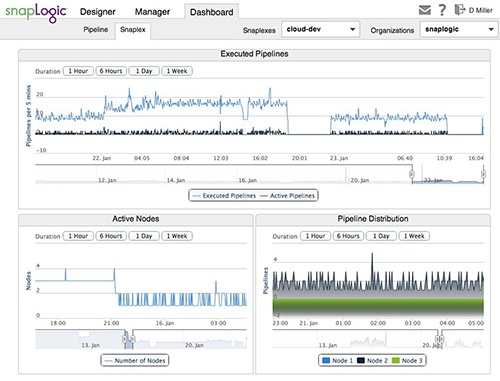Open the Designer tab
Image resolution: width=500 pixels, height=381 pixels.
click(x=98, y=12)
